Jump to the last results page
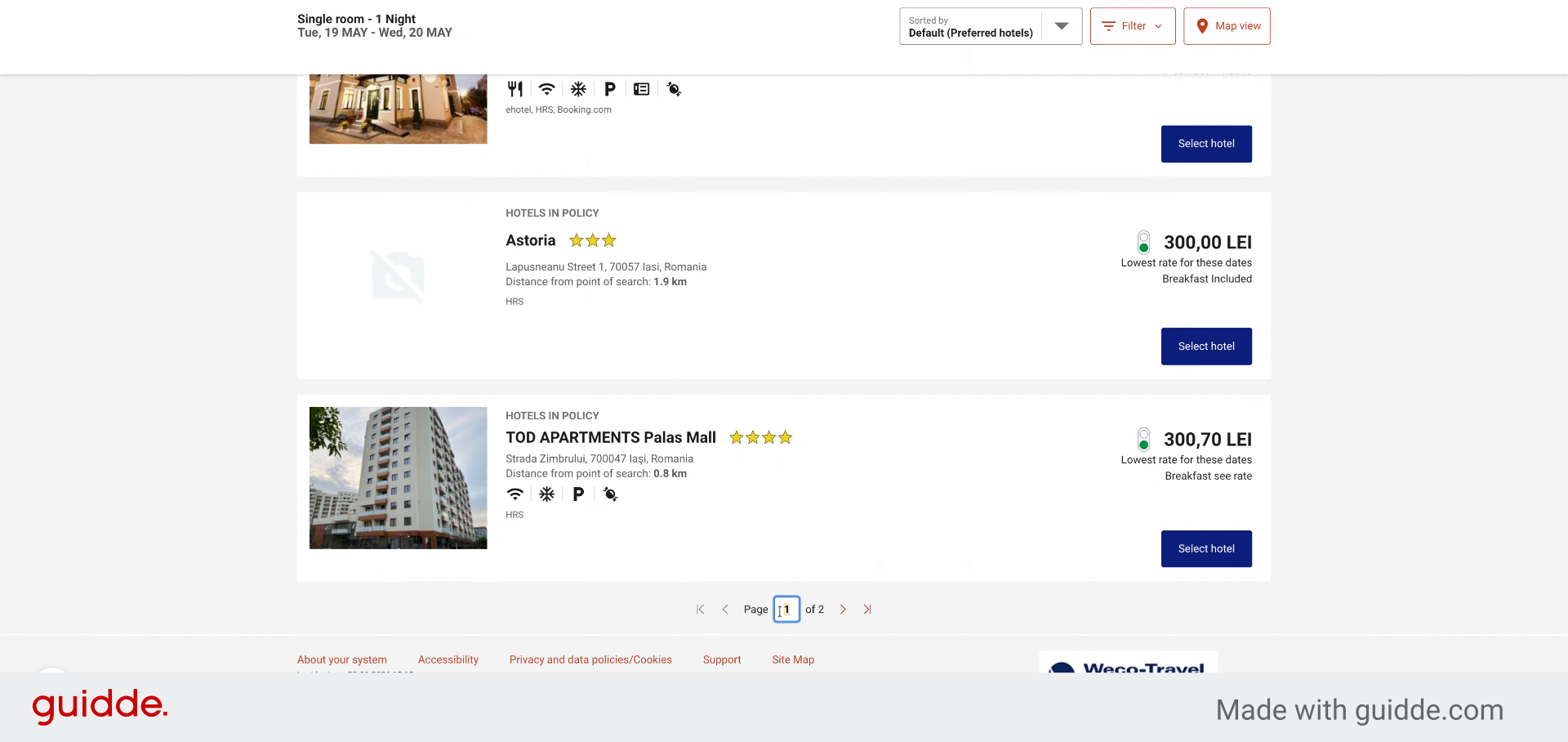Screen dimensions: 1568x742 867,610
